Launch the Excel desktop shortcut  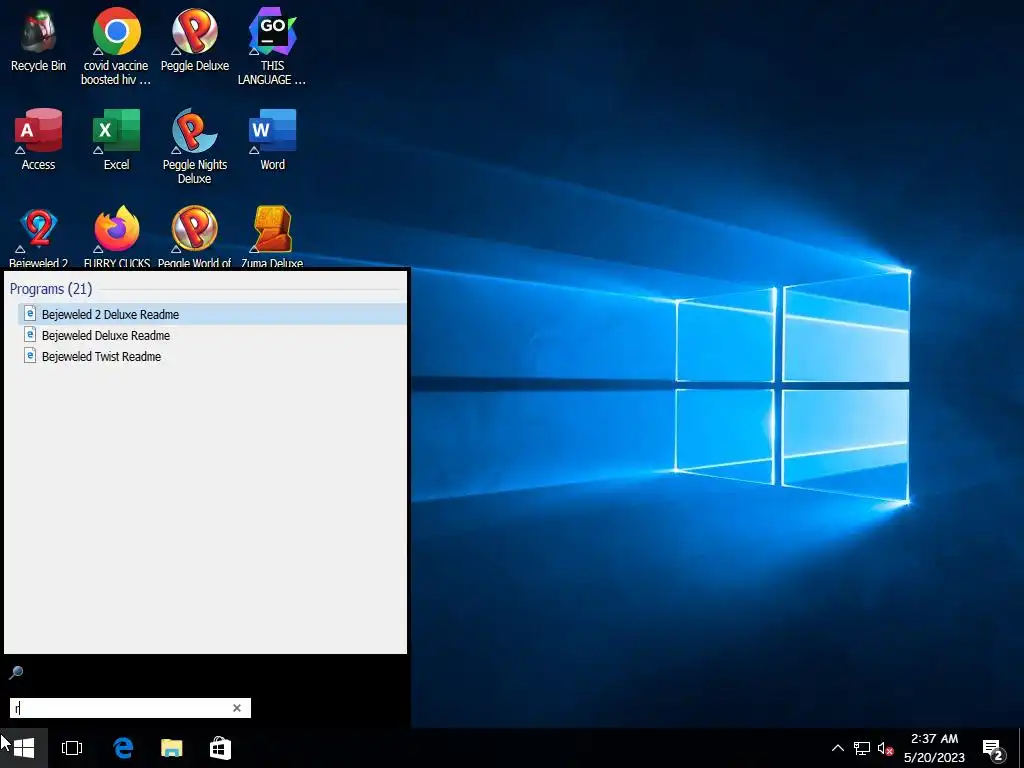coord(116,138)
